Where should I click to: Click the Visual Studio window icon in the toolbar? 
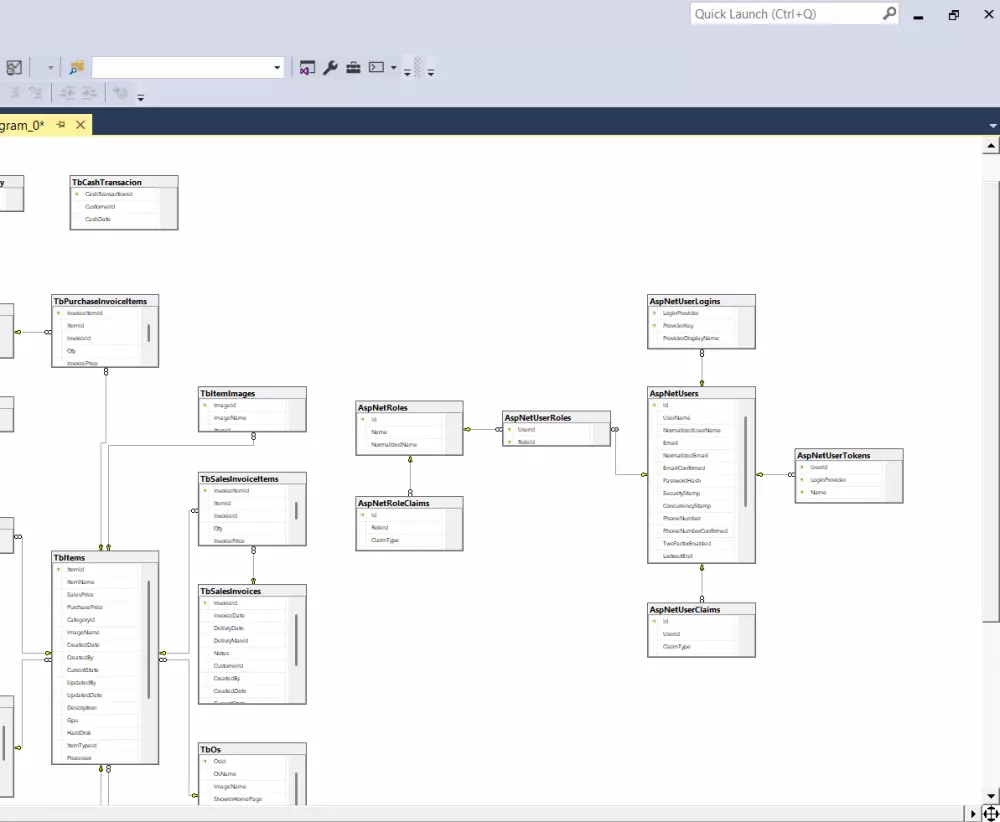point(307,67)
